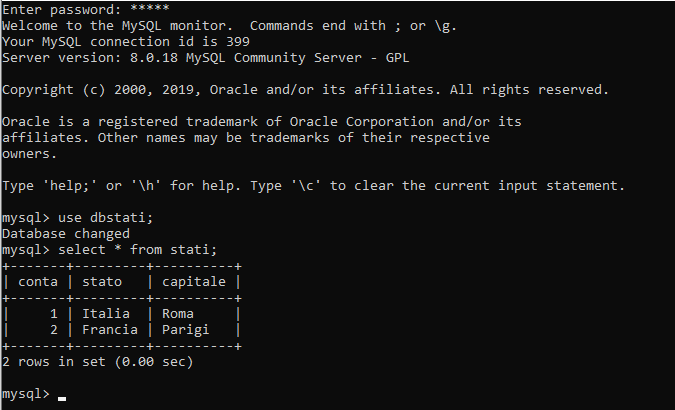Viewport: 675px width, 410px height.
Task: Click the 'use dbstati;' command text
Action: tap(105, 217)
